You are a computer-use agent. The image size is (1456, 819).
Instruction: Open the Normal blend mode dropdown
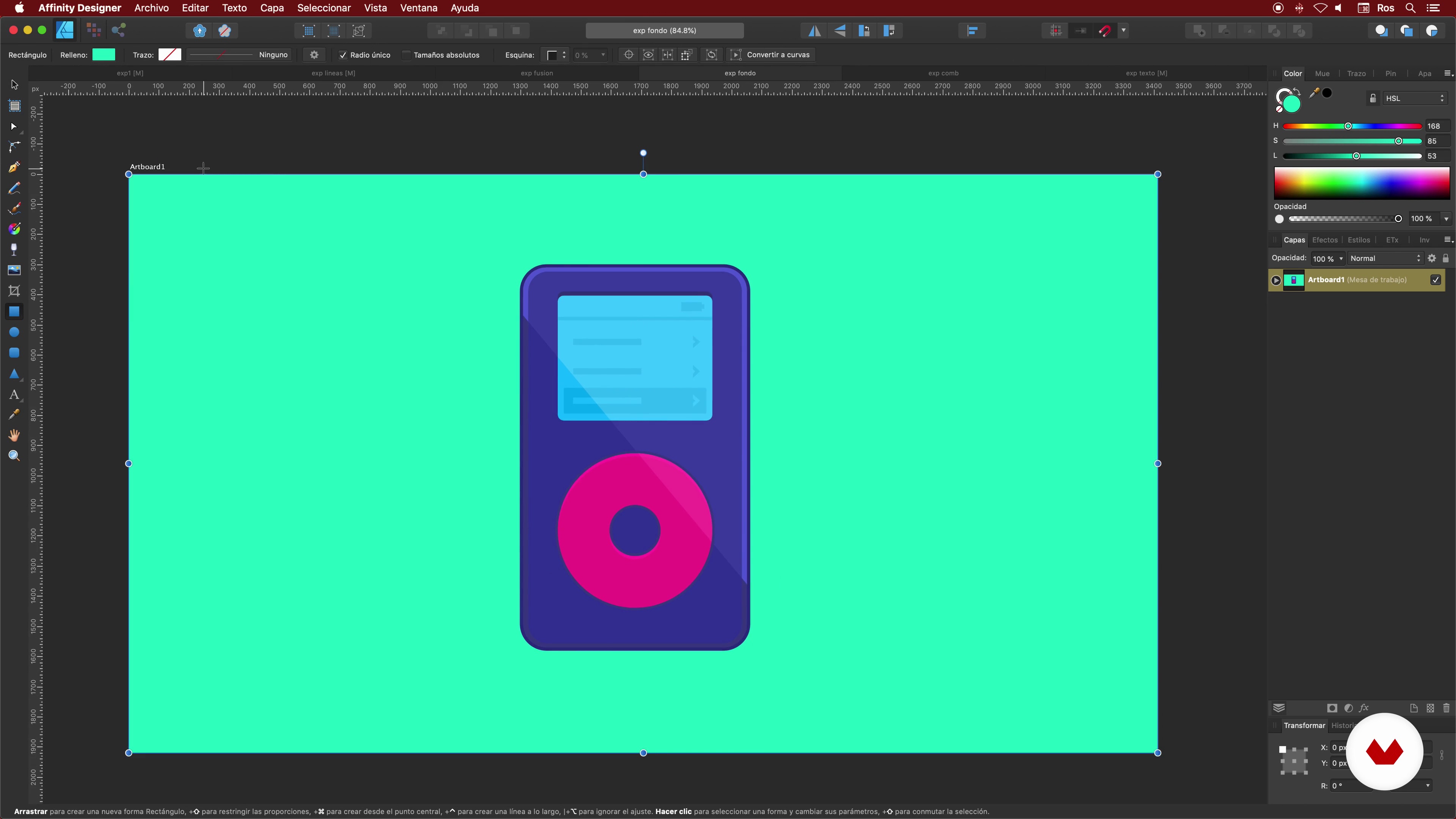pos(1385,258)
